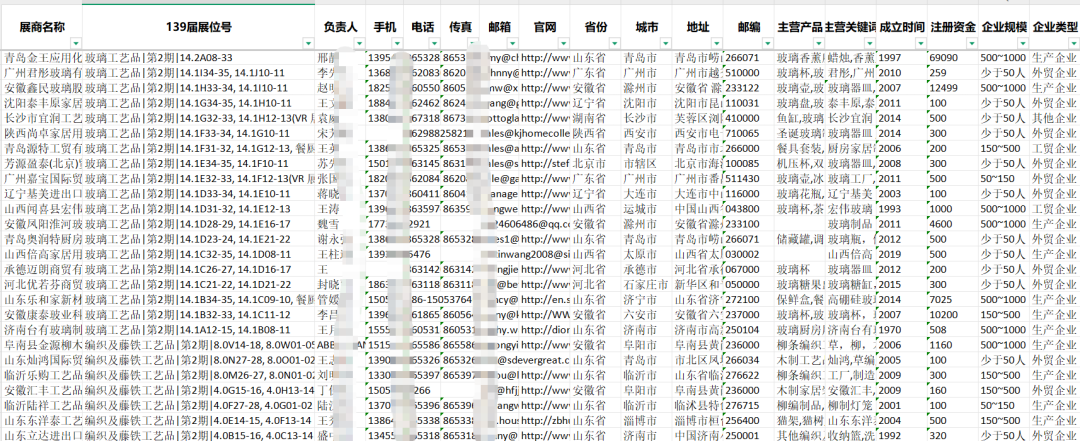Select the cell 芳源盈泰(北京)
The image size is (1080, 441).
pyautogui.click(x=41, y=163)
